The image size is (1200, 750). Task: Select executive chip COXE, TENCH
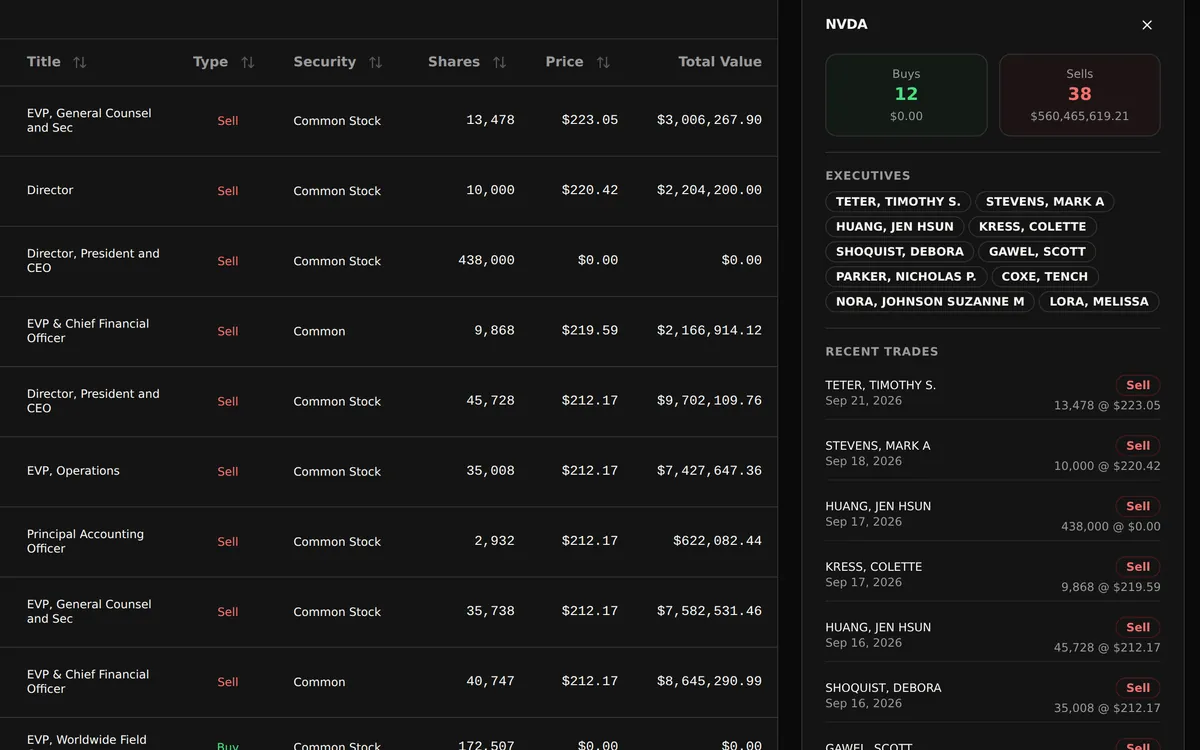[1045, 277]
